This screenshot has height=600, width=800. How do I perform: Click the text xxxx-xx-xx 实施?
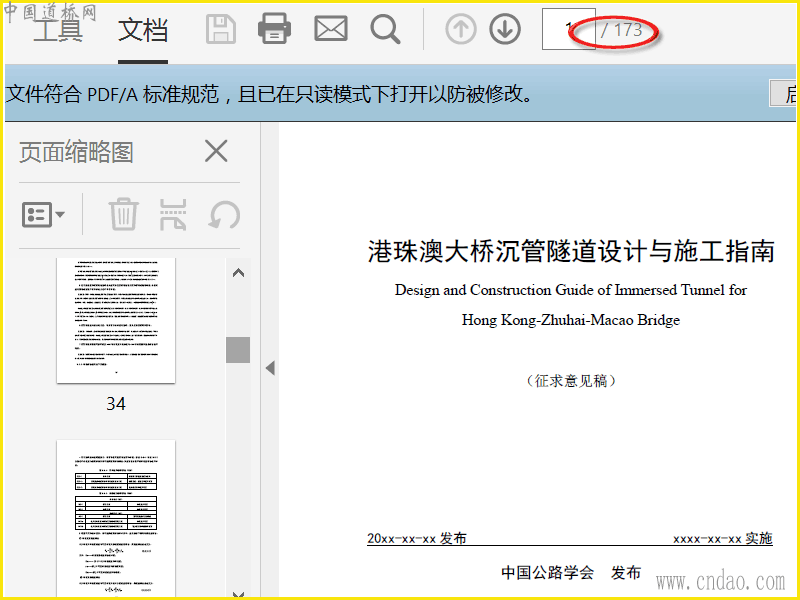pyautogui.click(x=723, y=538)
